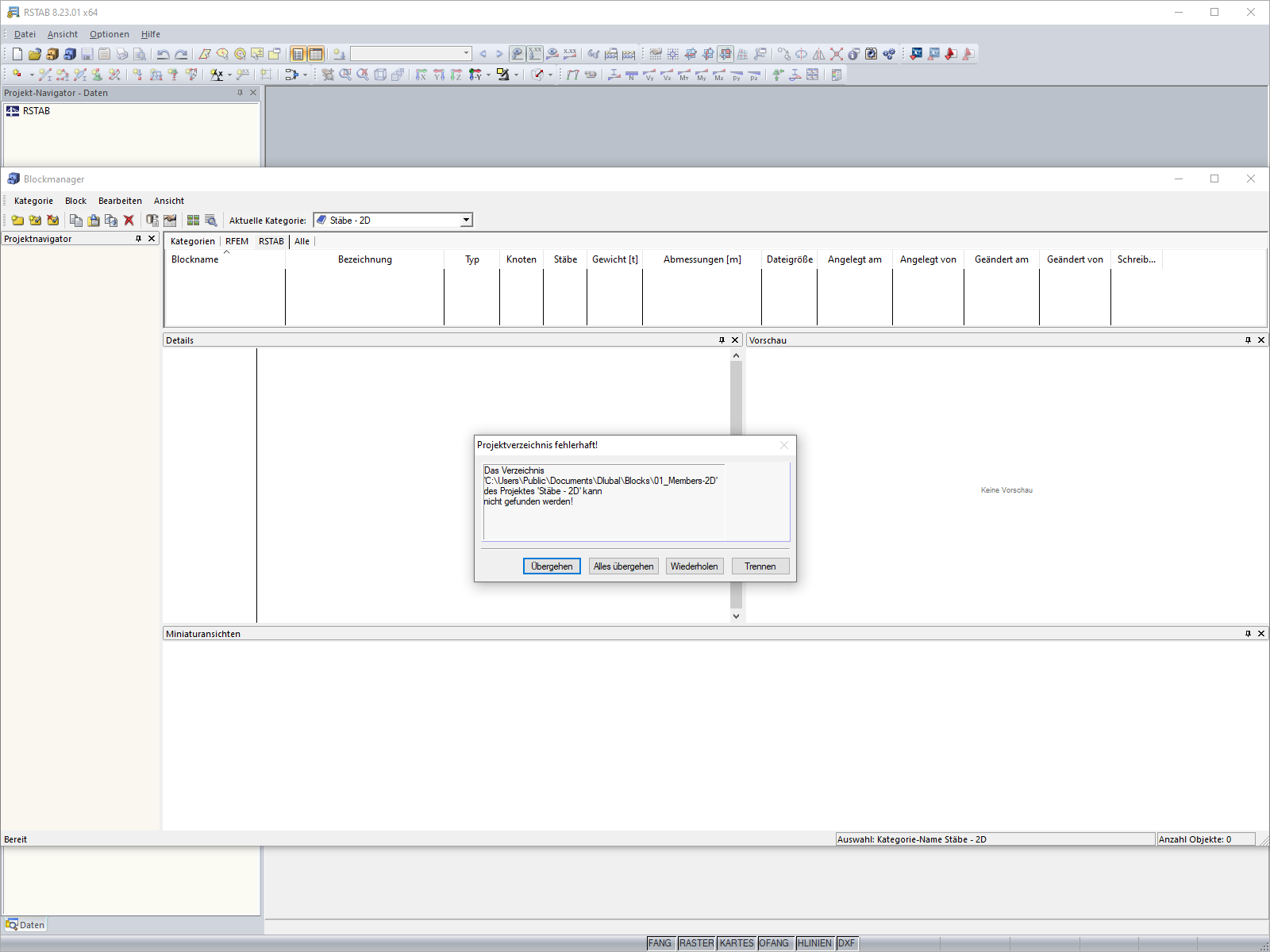The width and height of the screenshot is (1270, 952).
Task: Paste a block from clipboard
Action: (93, 221)
